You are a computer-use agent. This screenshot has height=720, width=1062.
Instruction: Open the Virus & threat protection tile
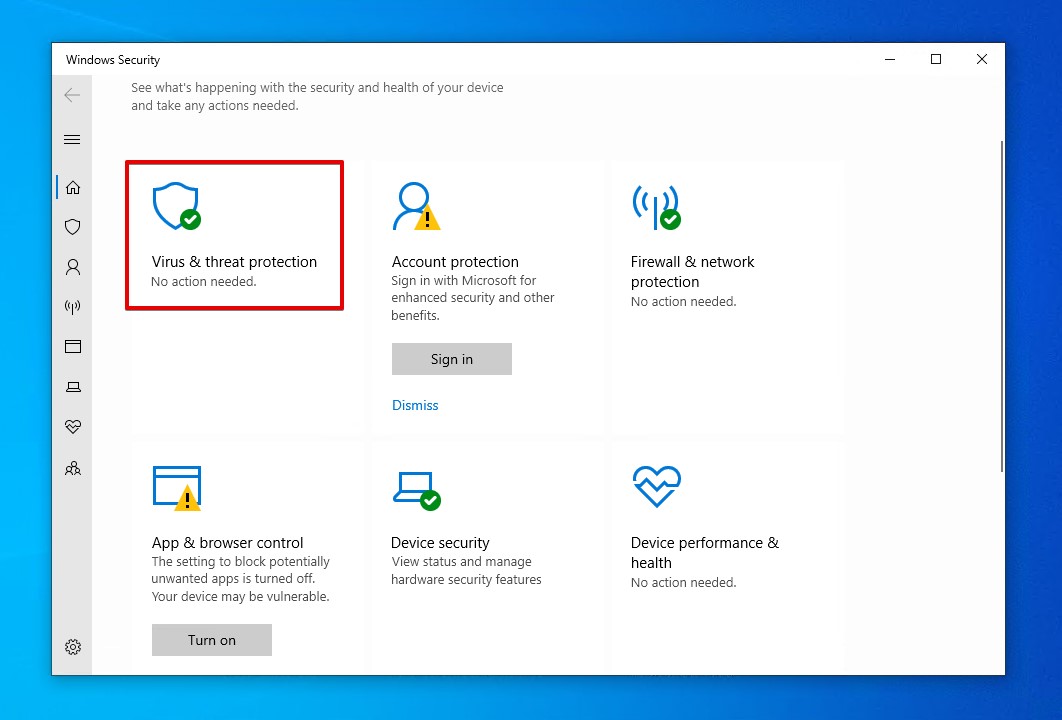click(x=234, y=235)
